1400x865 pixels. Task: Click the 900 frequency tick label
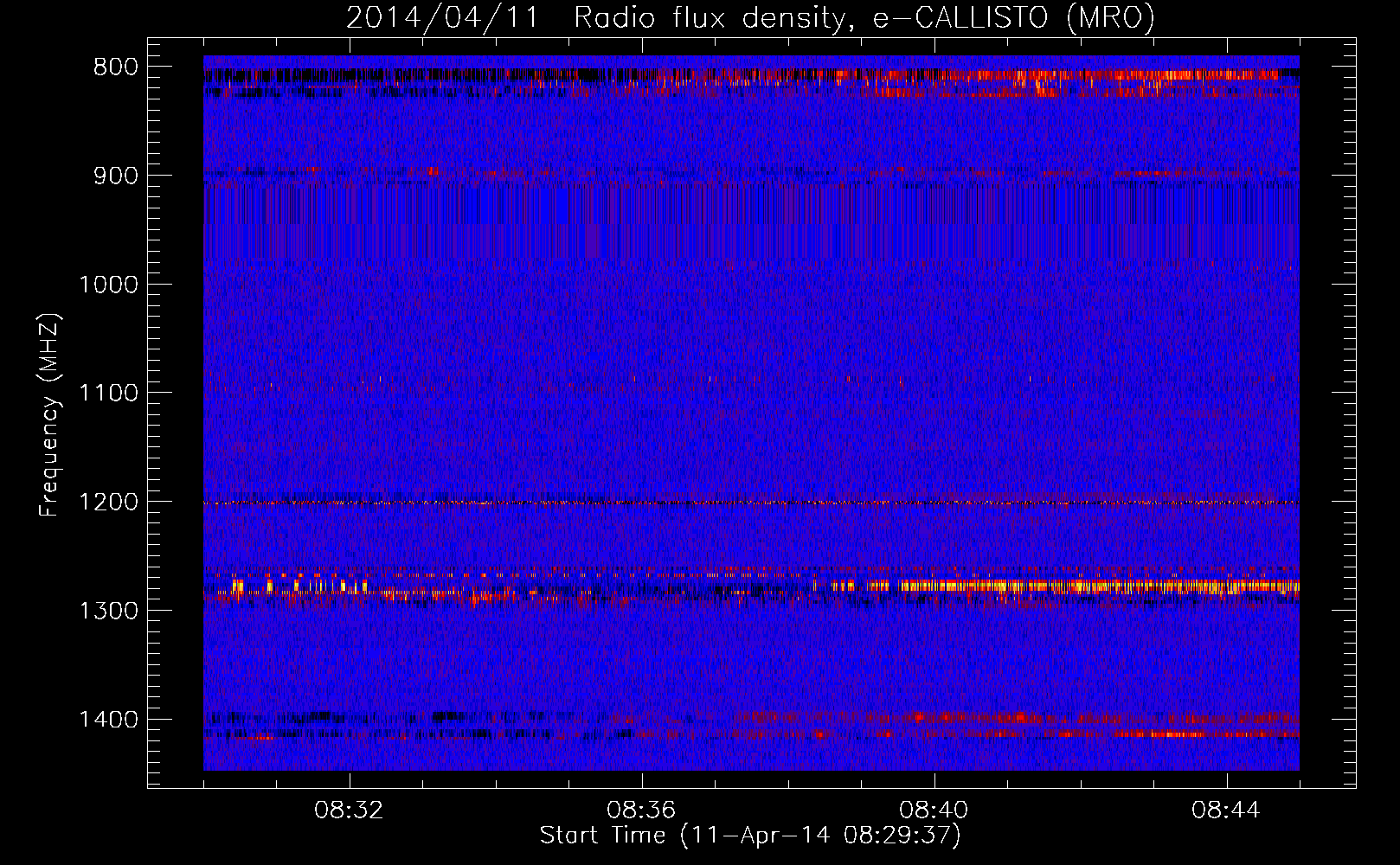tap(115, 176)
